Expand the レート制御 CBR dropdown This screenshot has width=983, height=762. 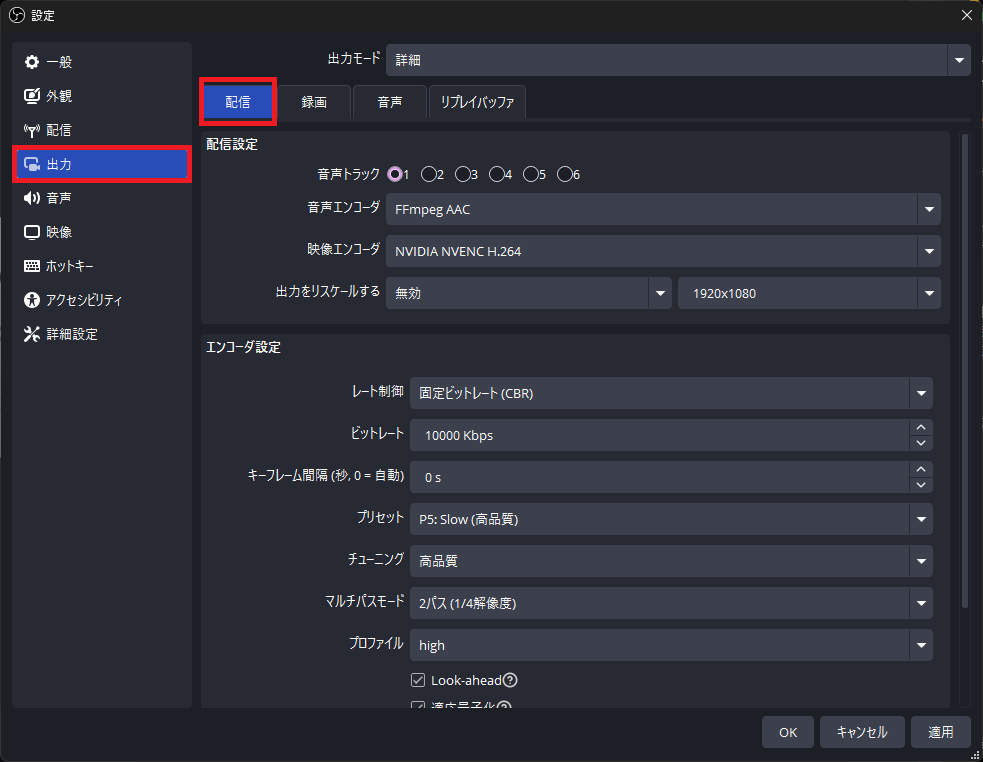pyautogui.click(x=670, y=393)
